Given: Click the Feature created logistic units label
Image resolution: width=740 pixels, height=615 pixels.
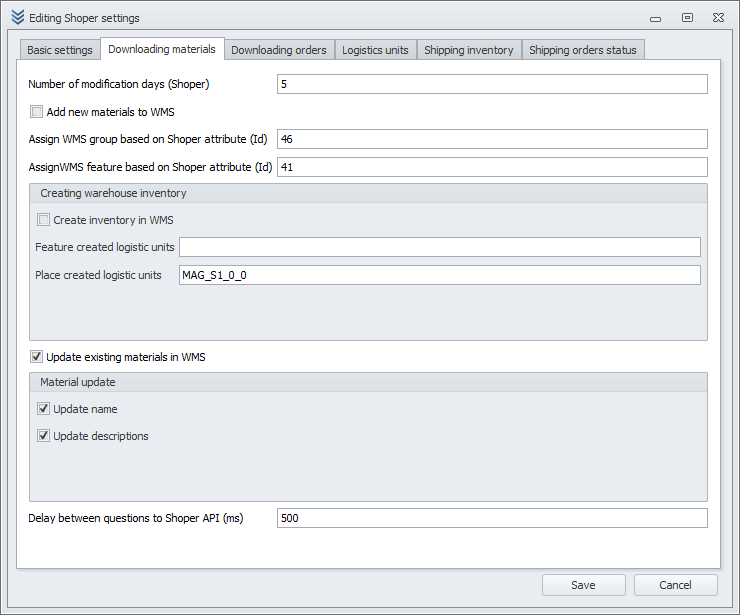Looking at the screenshot, I should click(105, 247).
